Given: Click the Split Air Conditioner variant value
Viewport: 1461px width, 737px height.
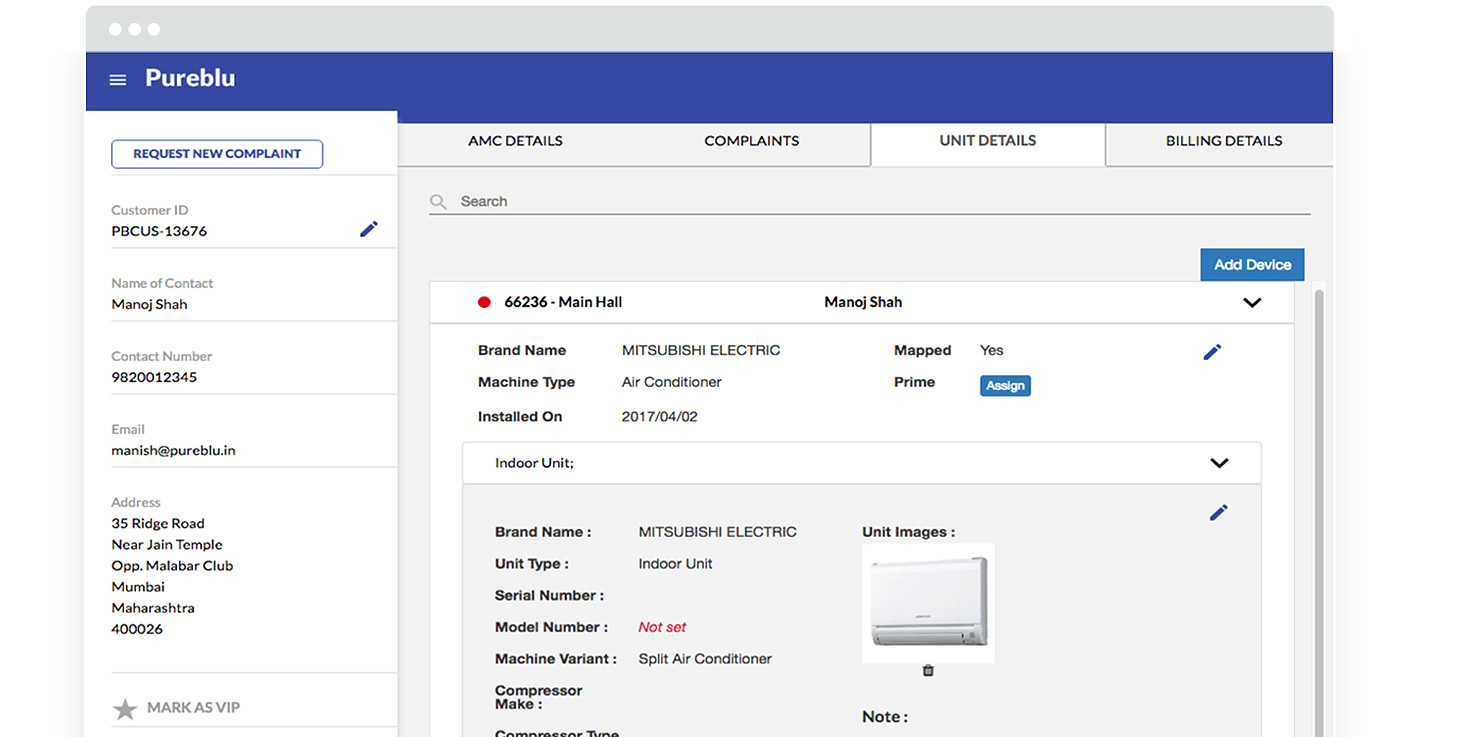Looking at the screenshot, I should pyautogui.click(x=705, y=659).
